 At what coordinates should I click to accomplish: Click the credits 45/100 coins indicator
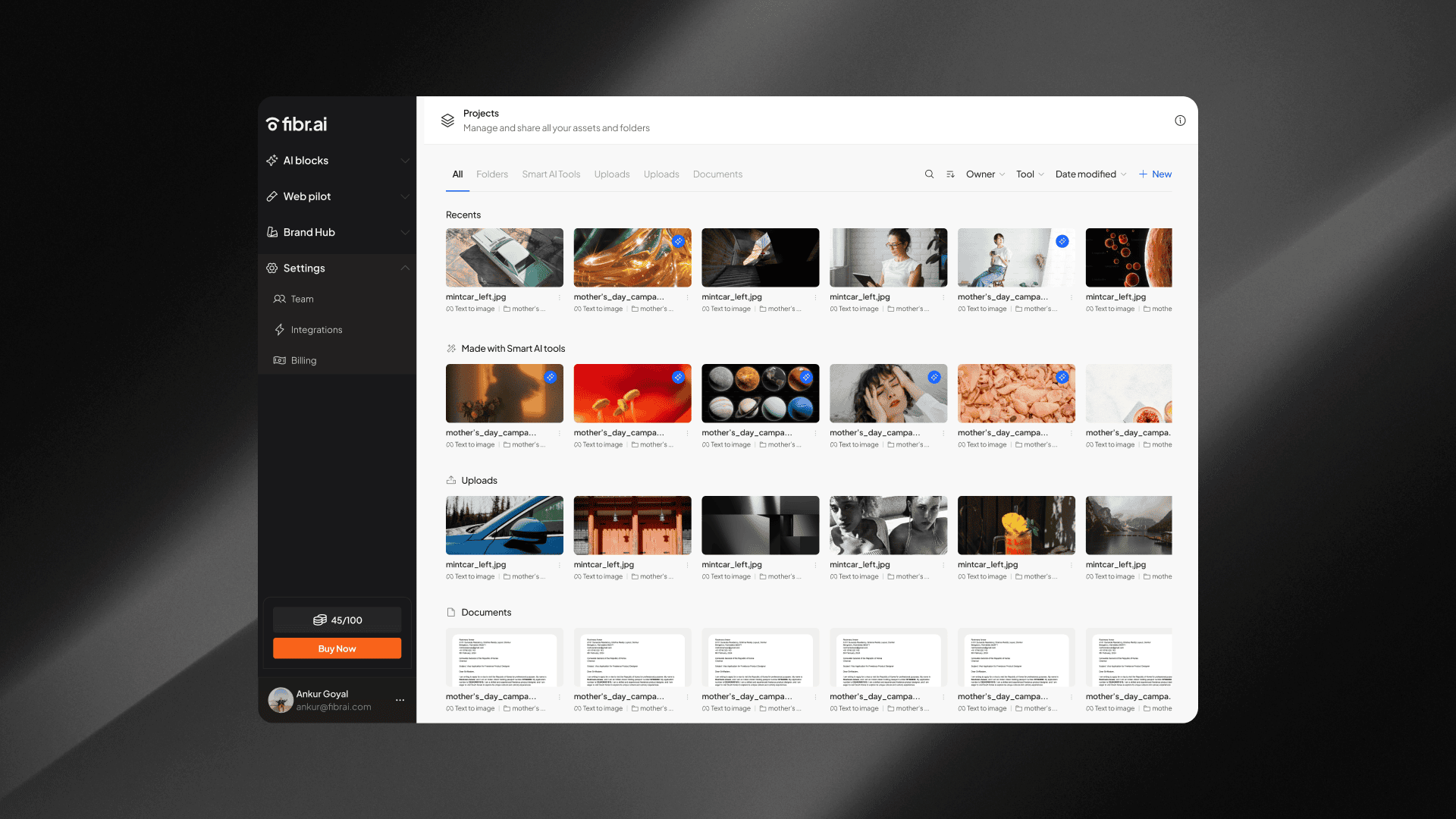coord(337,620)
